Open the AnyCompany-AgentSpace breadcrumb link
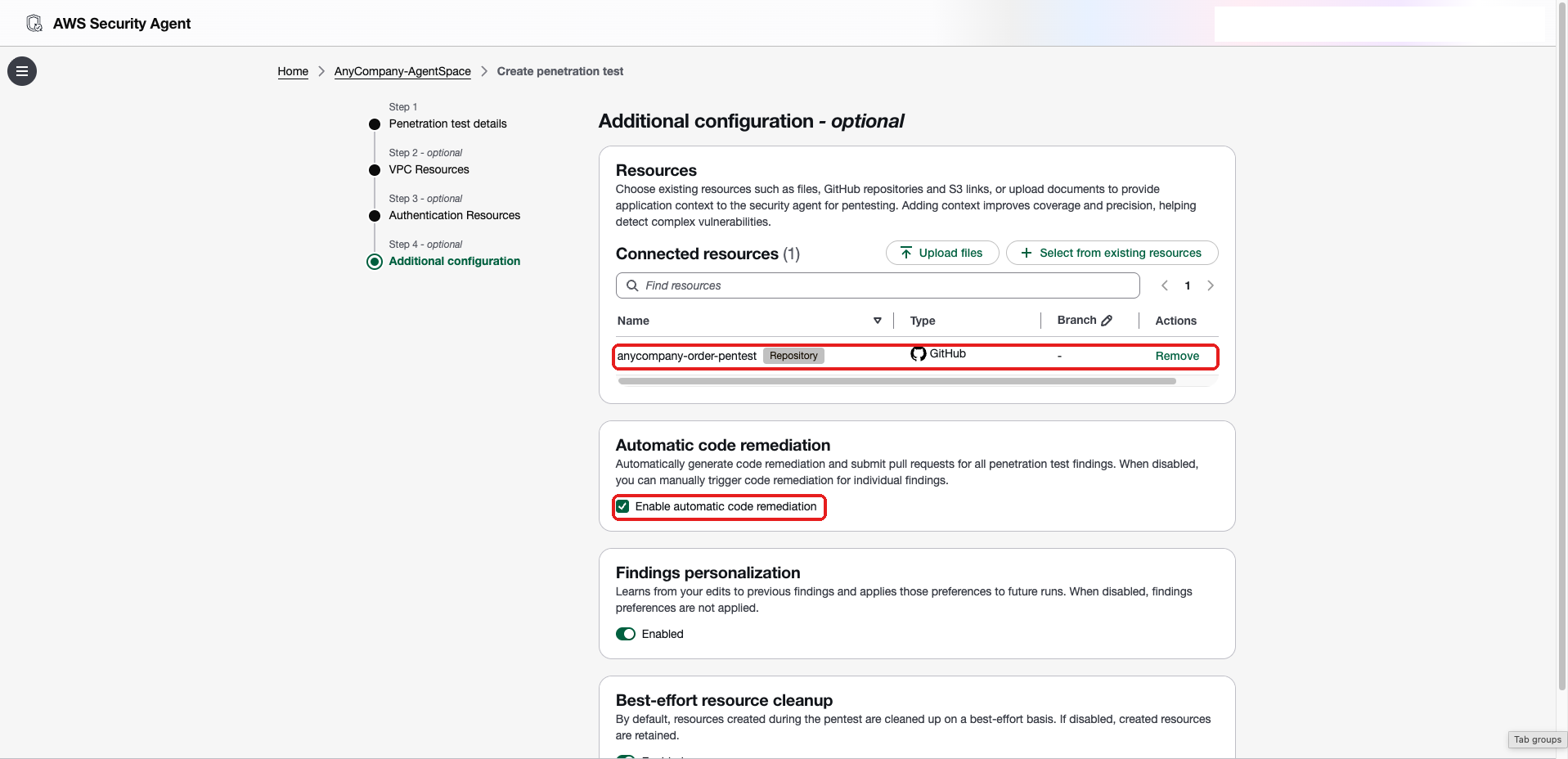The height and width of the screenshot is (759, 1568). [x=402, y=71]
